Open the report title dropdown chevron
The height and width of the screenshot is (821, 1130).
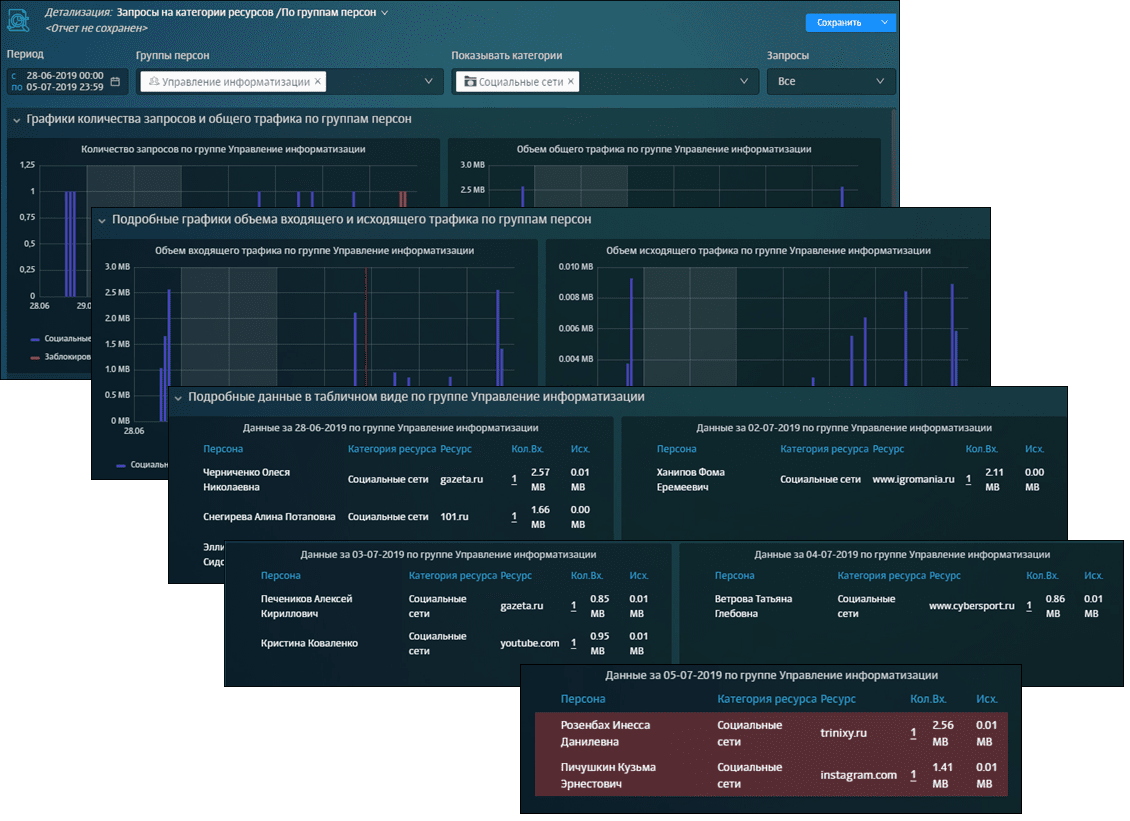385,13
